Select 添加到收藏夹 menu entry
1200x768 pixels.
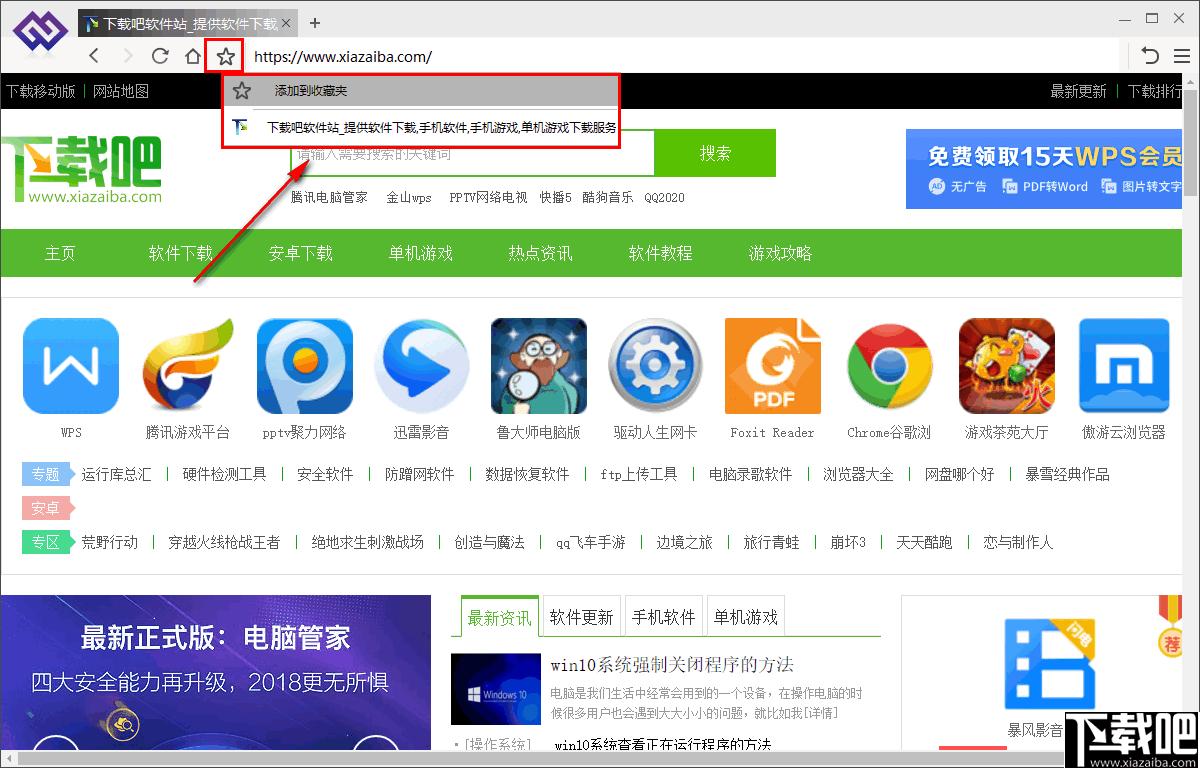pos(421,91)
